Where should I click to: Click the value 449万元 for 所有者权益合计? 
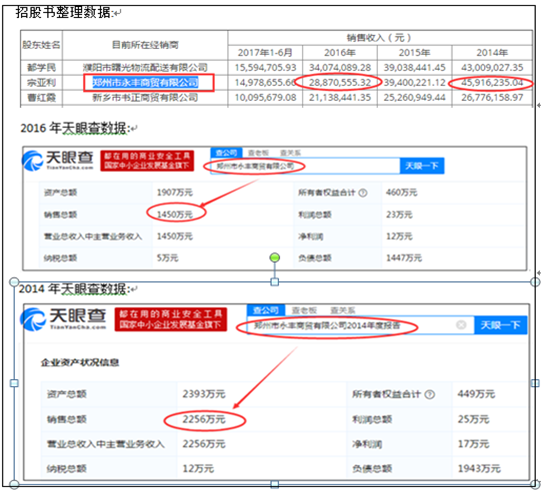click(476, 394)
